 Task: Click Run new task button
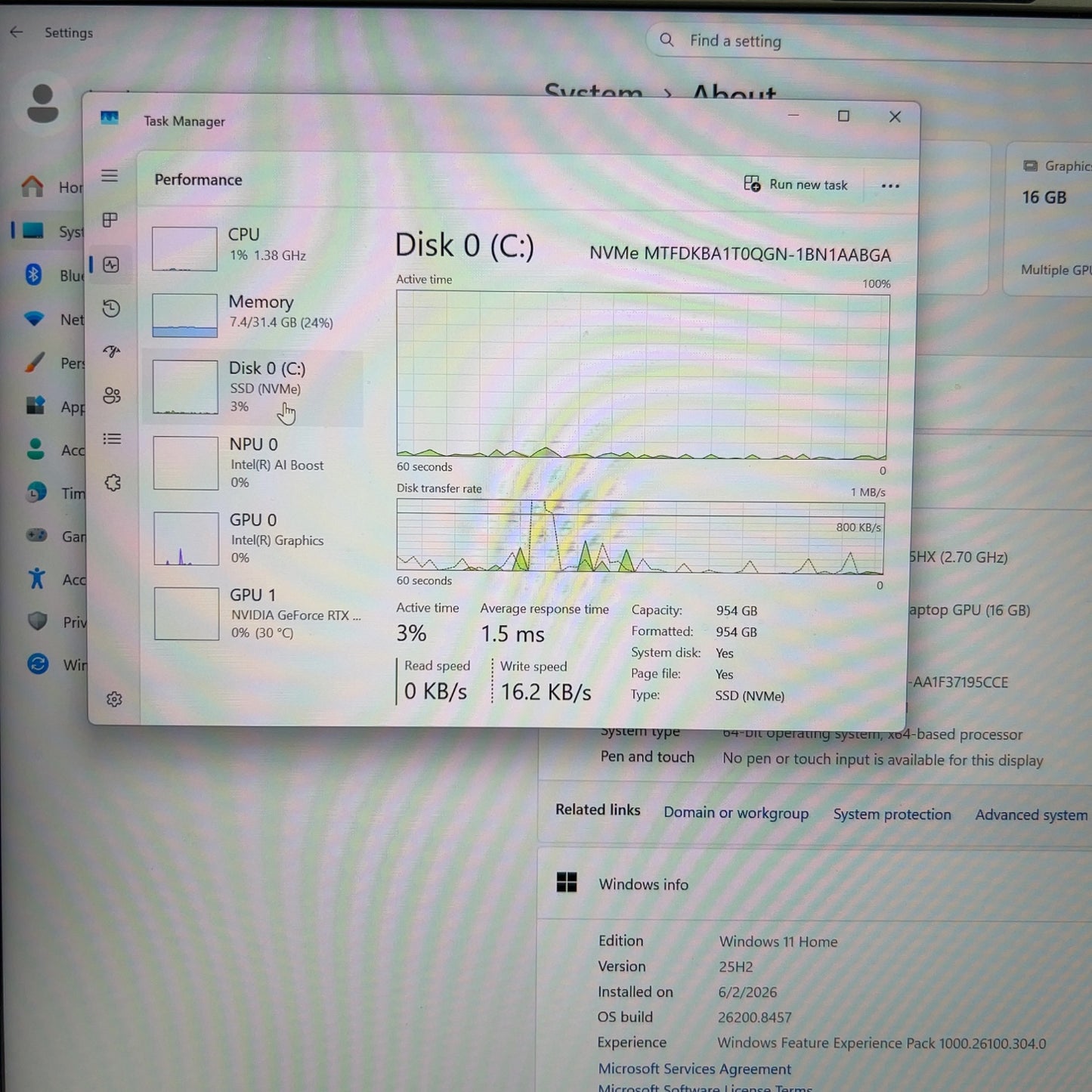click(796, 184)
